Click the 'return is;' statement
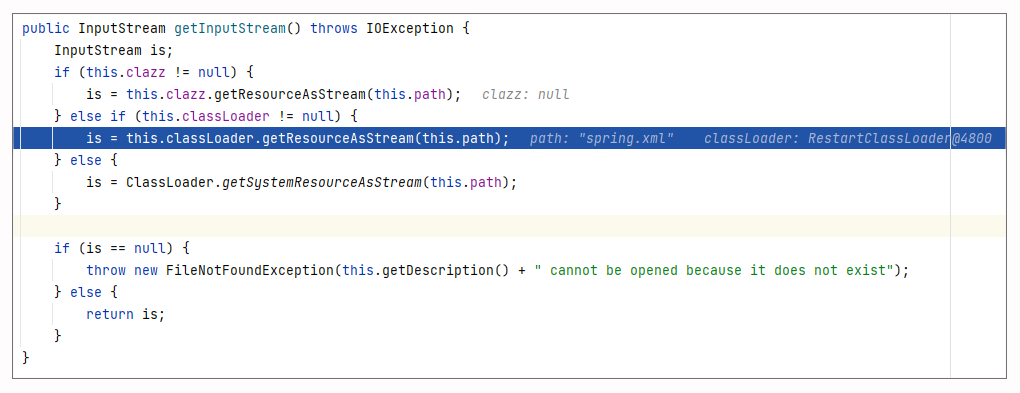 click(x=126, y=314)
